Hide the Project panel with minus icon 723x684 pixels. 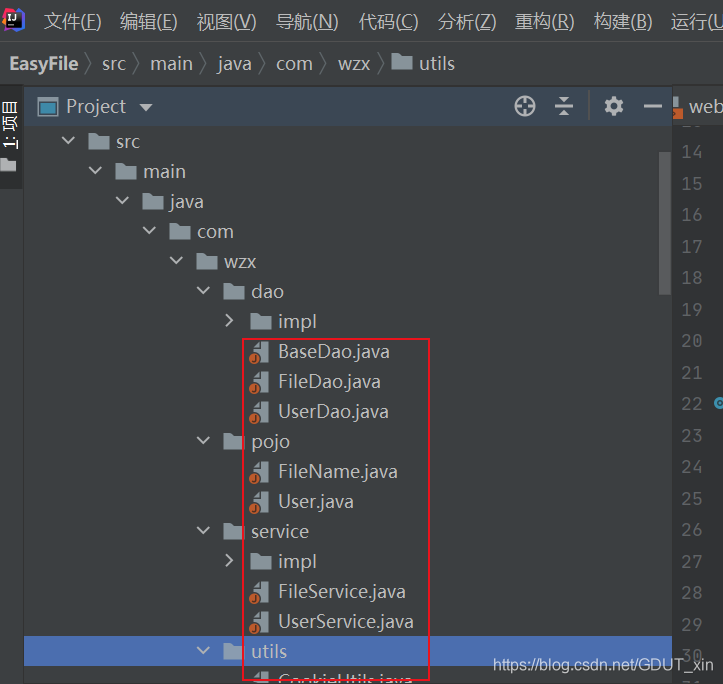tap(652, 107)
